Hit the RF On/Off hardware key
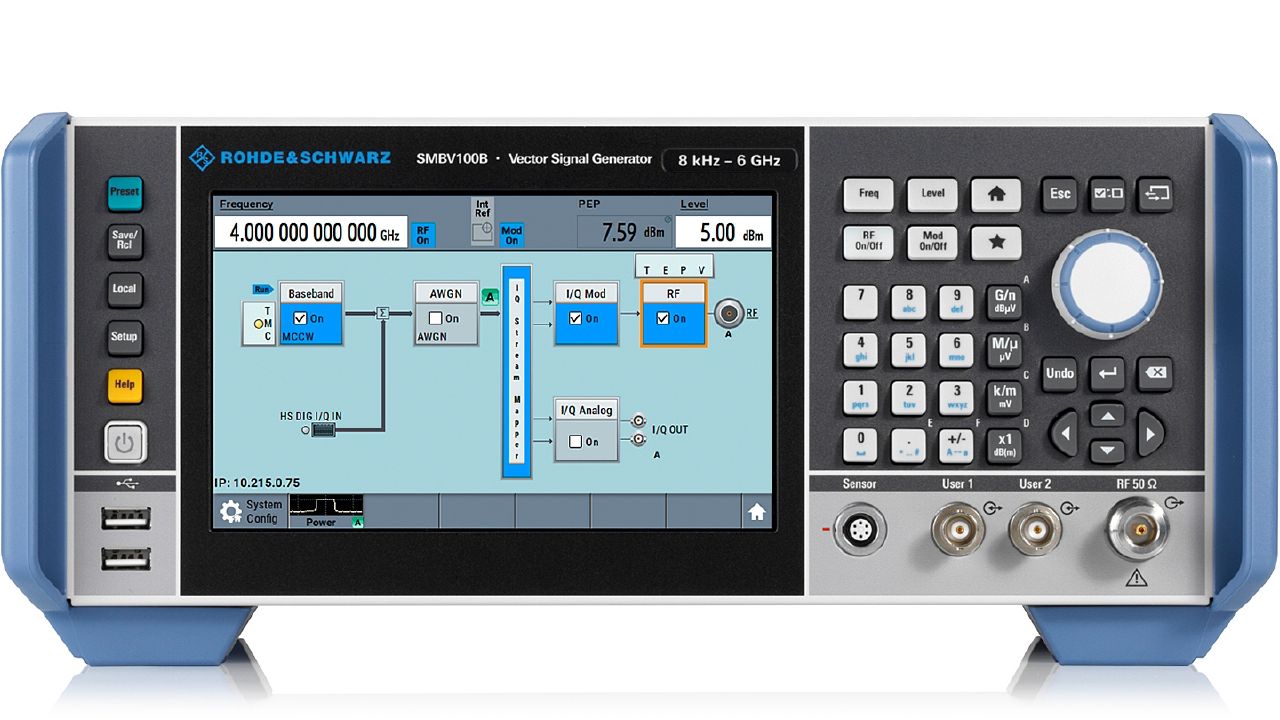The width and height of the screenshot is (1280, 720). (x=869, y=243)
